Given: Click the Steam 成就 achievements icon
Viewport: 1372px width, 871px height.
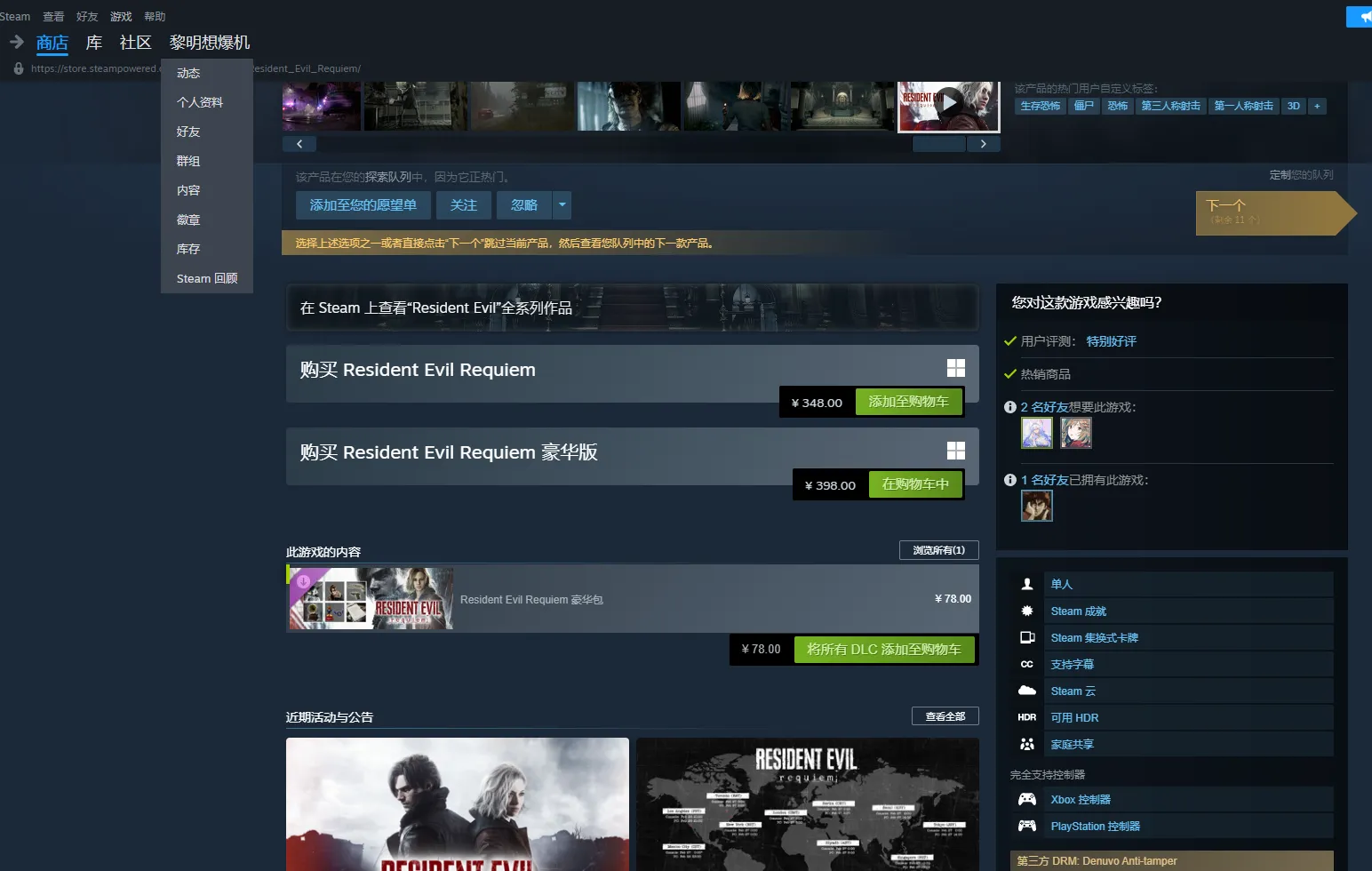Looking at the screenshot, I should (x=1027, y=611).
